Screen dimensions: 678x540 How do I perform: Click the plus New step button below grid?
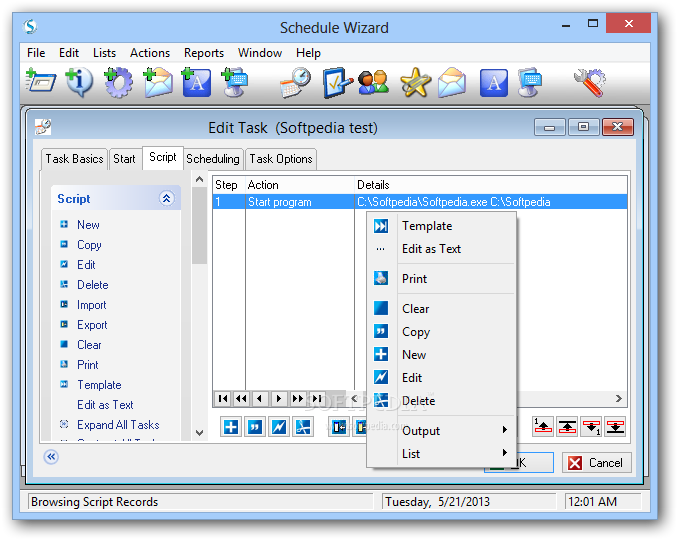click(x=231, y=427)
